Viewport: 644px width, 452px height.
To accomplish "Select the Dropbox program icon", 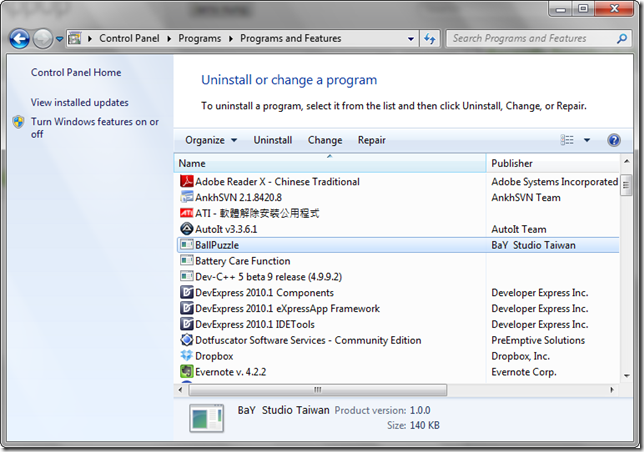I will tap(187, 356).
